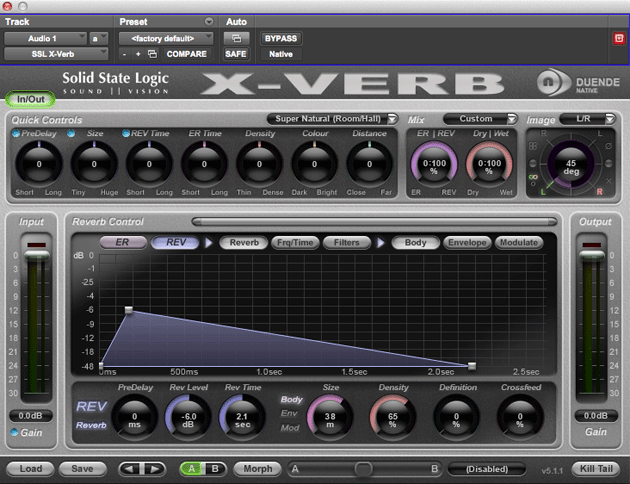Click the linked green-pink circles icon in Image
This screenshot has width=630, height=484.
pyautogui.click(x=533, y=177)
